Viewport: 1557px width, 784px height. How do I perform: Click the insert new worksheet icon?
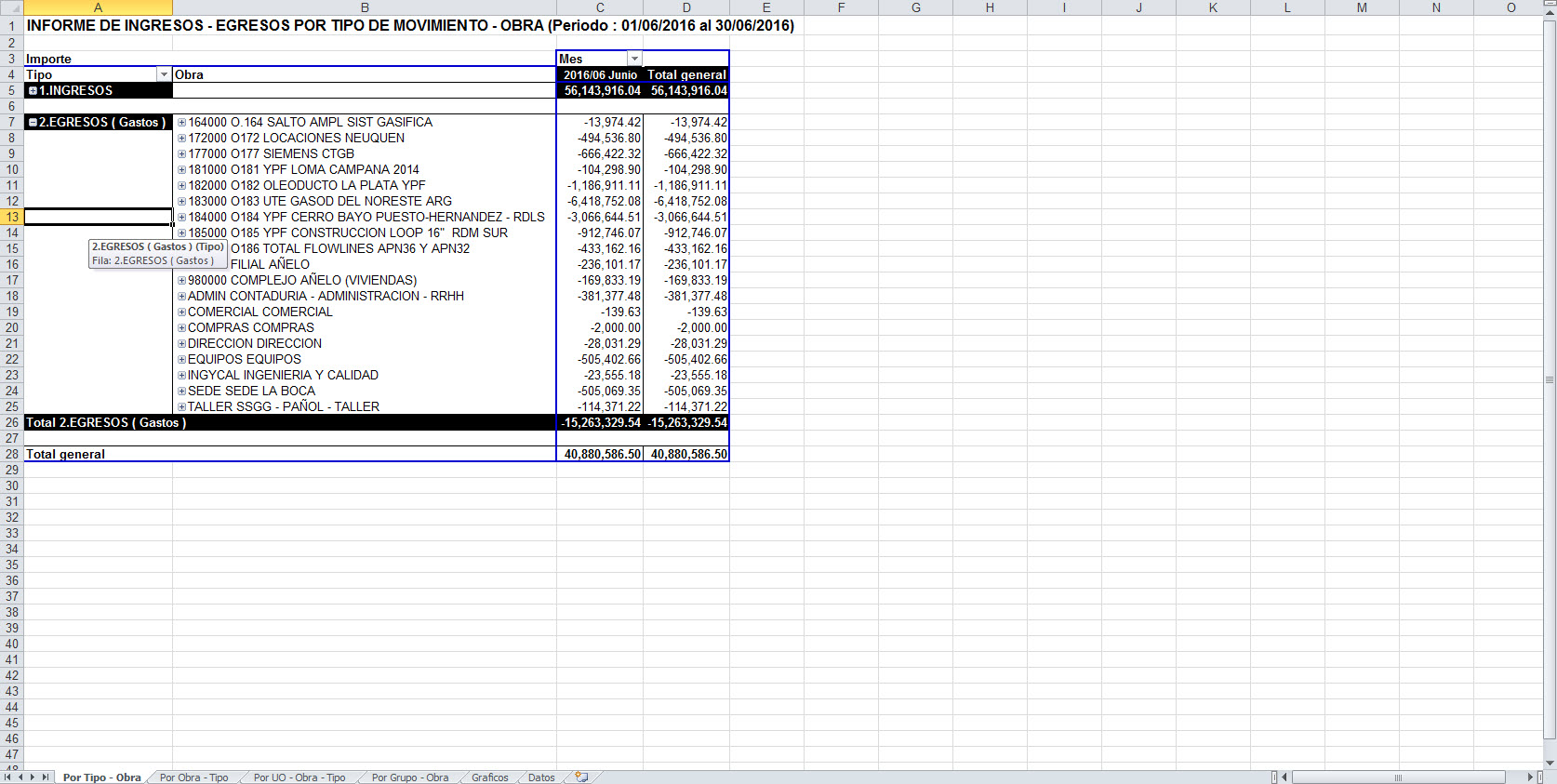point(581,777)
